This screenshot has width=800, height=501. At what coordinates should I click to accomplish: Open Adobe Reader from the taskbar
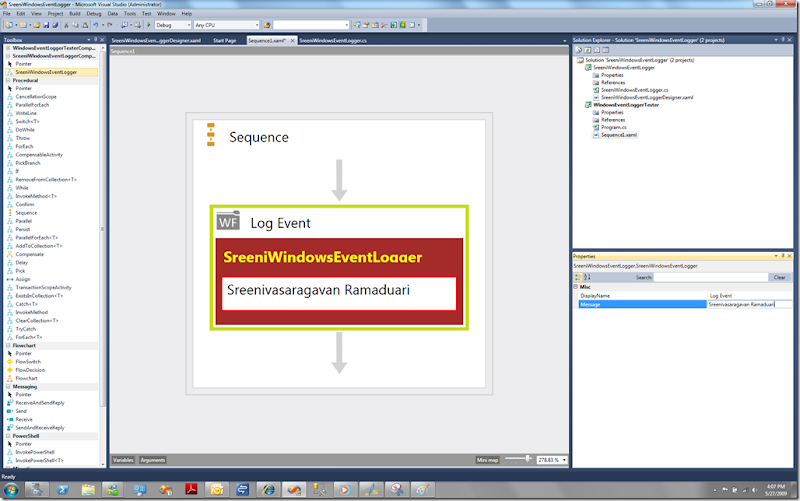[191, 490]
